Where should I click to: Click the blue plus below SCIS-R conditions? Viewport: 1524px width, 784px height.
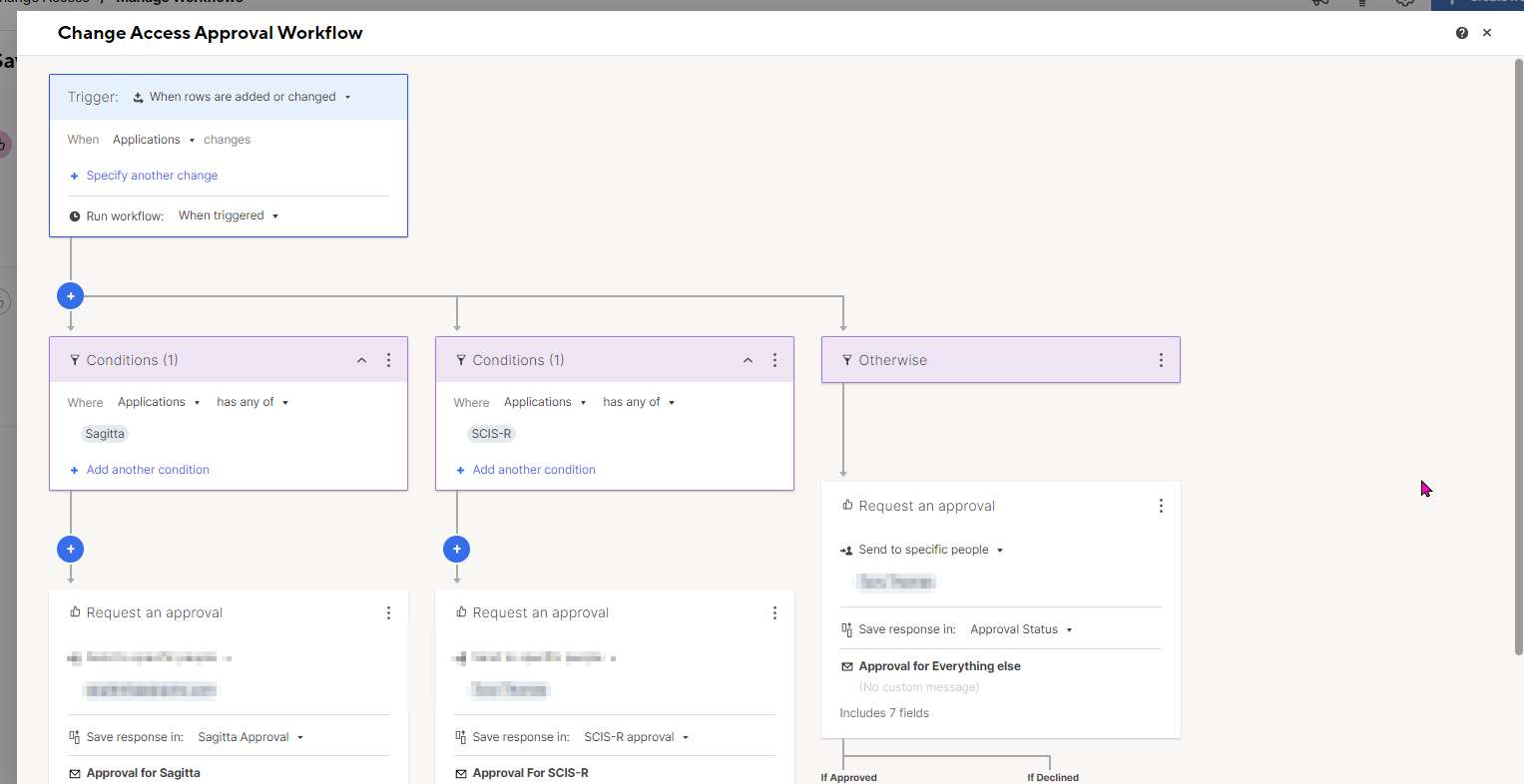click(x=457, y=549)
